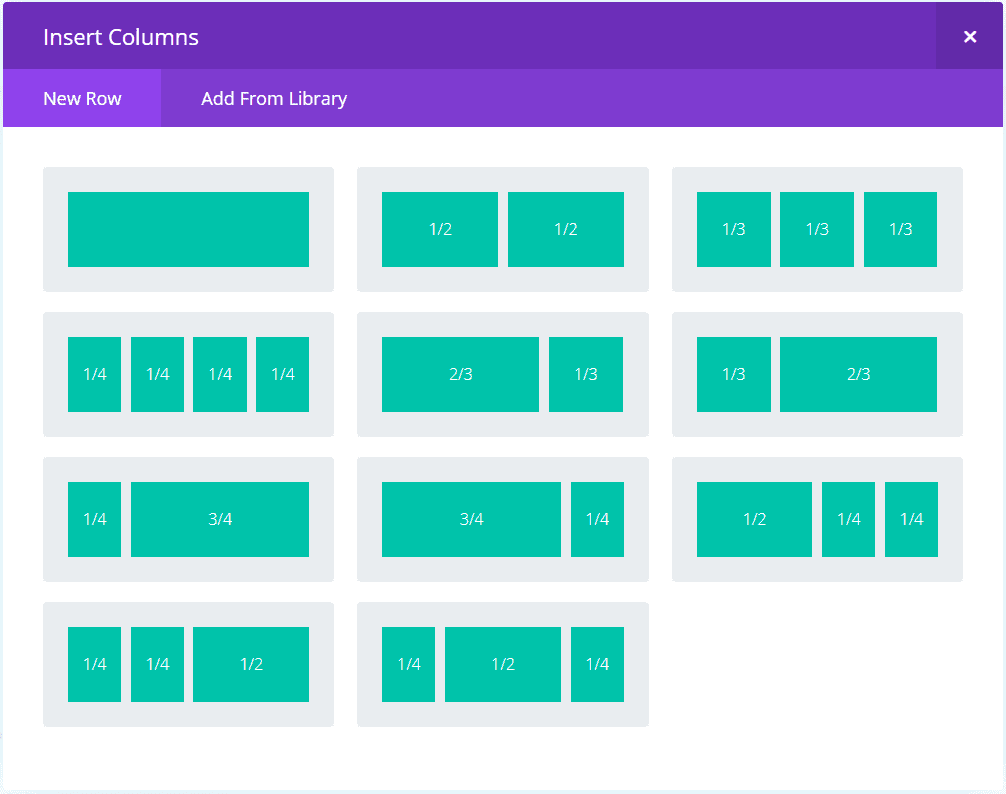Click the left 1/2 block in the two-column card
Screen dimensions: 1006x794
pyautogui.click(x=440, y=229)
